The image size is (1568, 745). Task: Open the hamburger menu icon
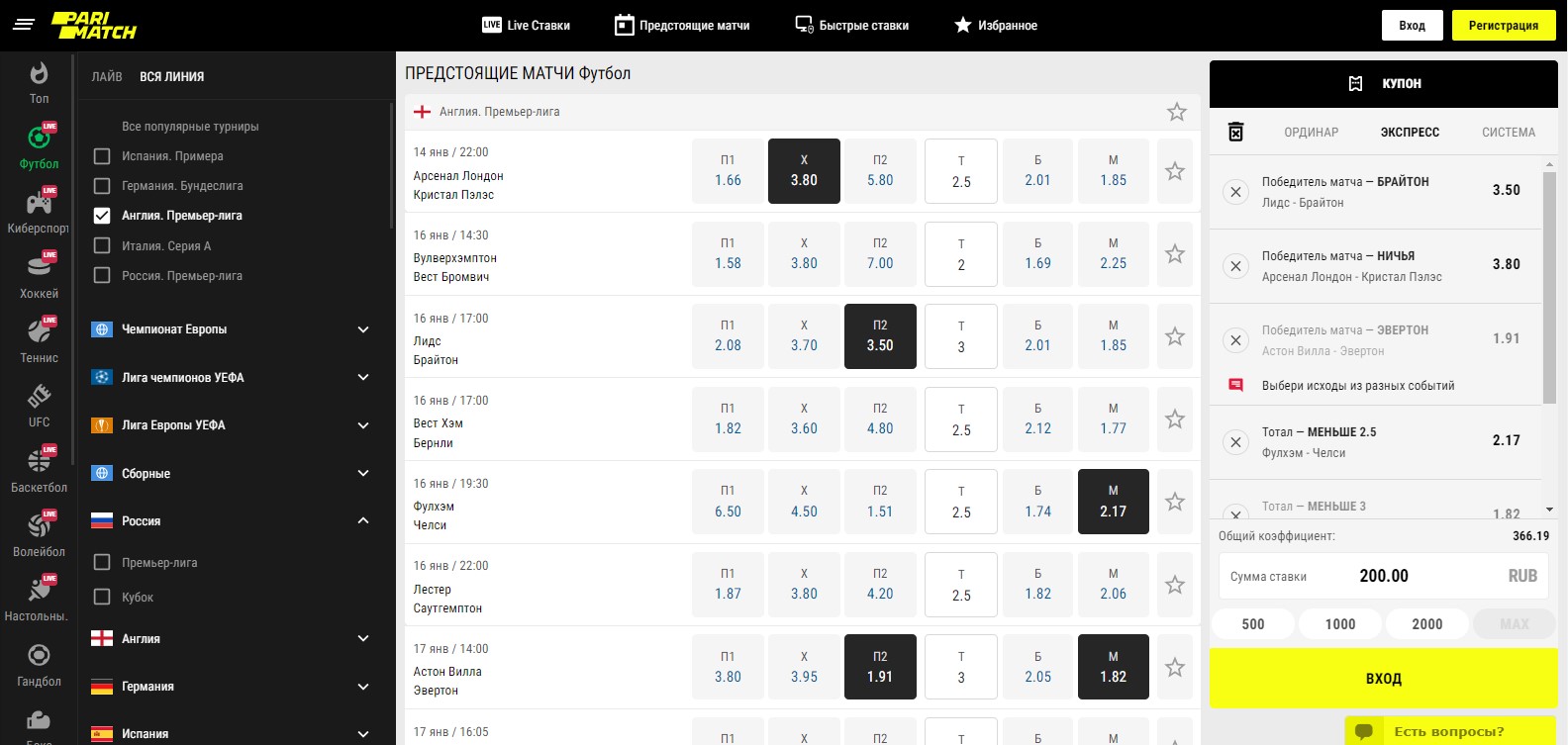pos(24,25)
